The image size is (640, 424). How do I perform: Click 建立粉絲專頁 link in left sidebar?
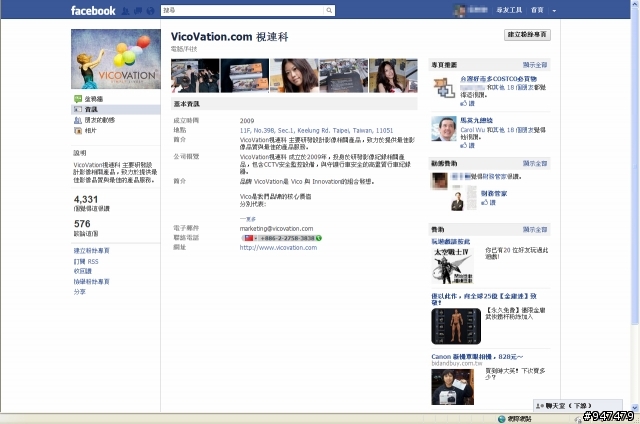(91, 251)
